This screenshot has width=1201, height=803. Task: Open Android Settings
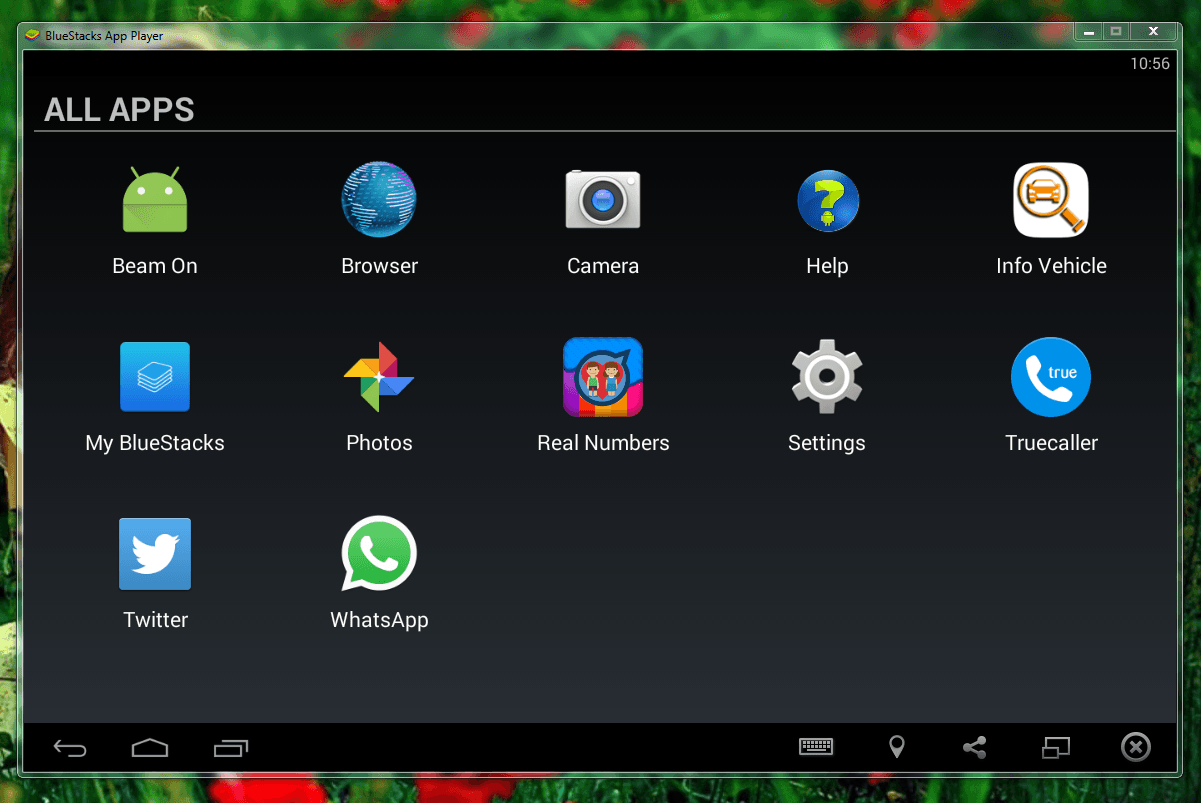[827, 377]
